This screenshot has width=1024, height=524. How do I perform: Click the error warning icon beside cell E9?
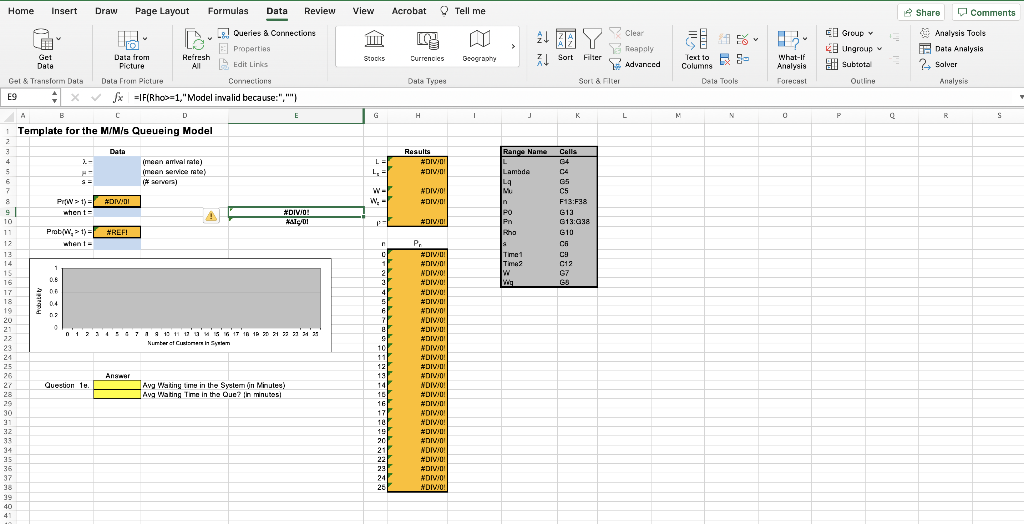point(212,213)
